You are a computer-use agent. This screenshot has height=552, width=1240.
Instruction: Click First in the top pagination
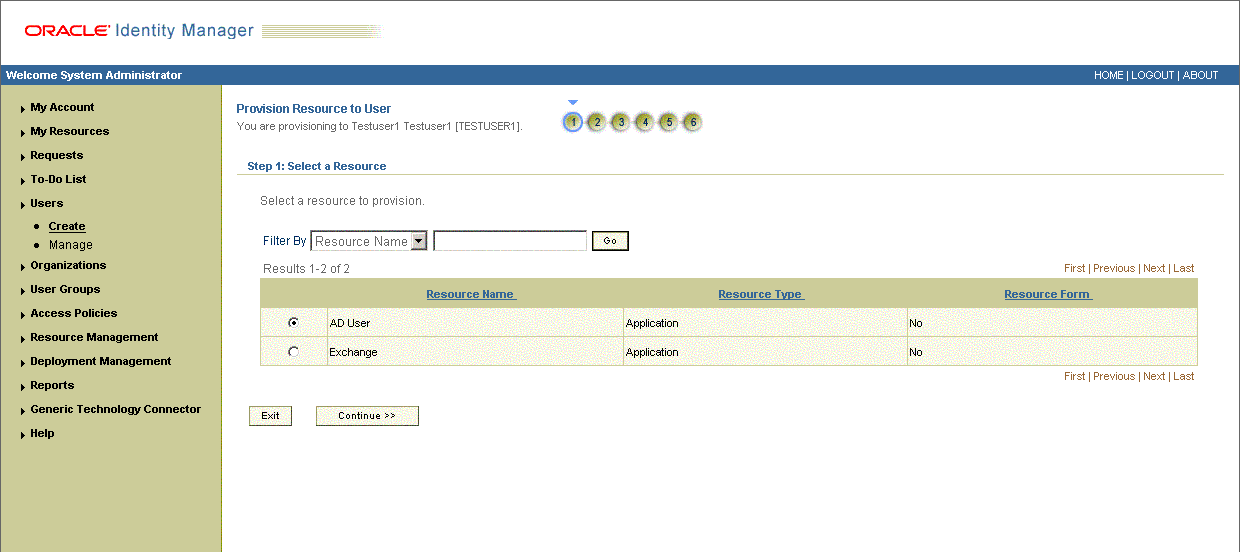[1075, 268]
